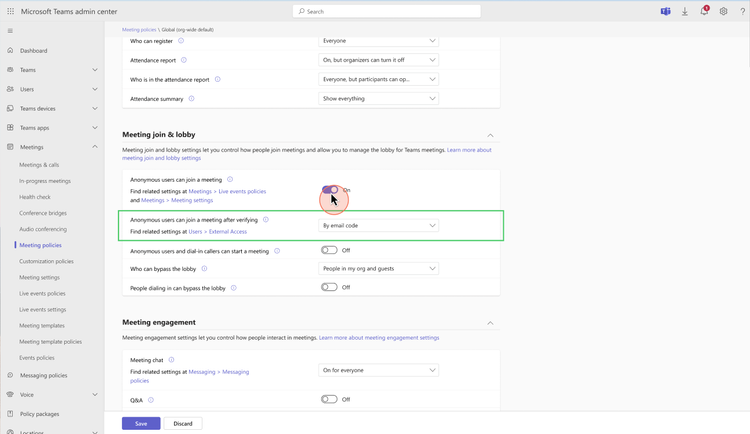The image size is (750, 434).
Task: Collapse the navigation with the hamburger icon
Action: coord(10,31)
